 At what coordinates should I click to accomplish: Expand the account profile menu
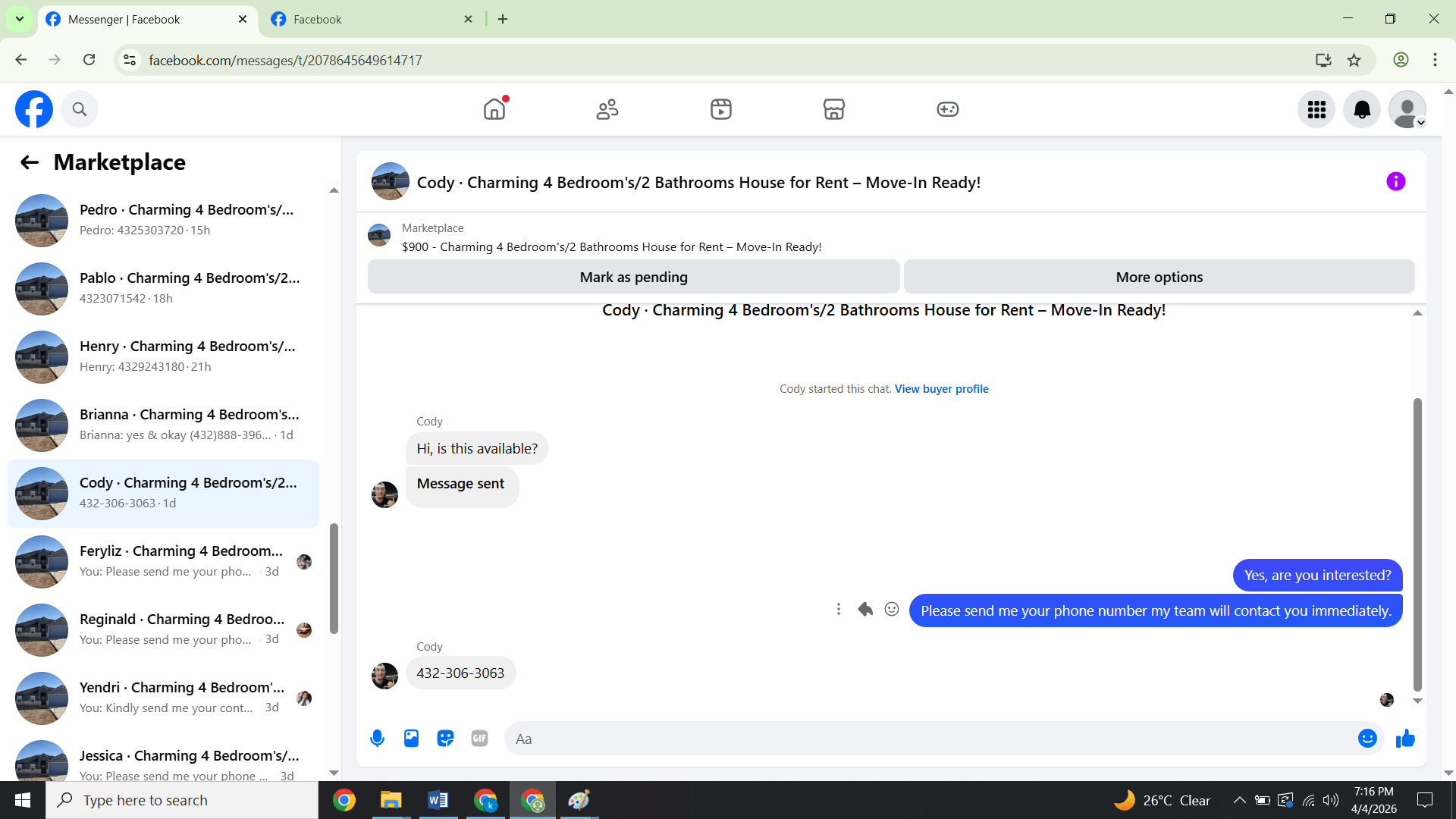(x=1407, y=110)
